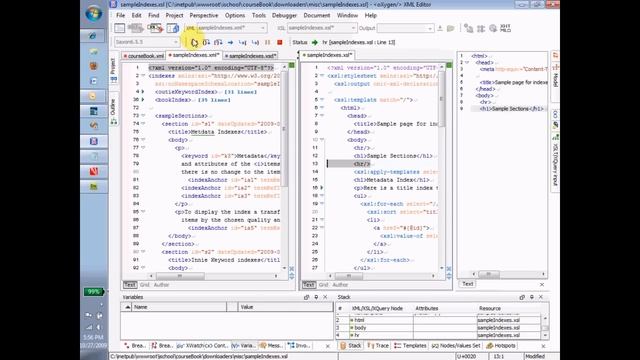Open the Hotspots tab
The width and height of the screenshot is (640, 360).
[501, 346]
